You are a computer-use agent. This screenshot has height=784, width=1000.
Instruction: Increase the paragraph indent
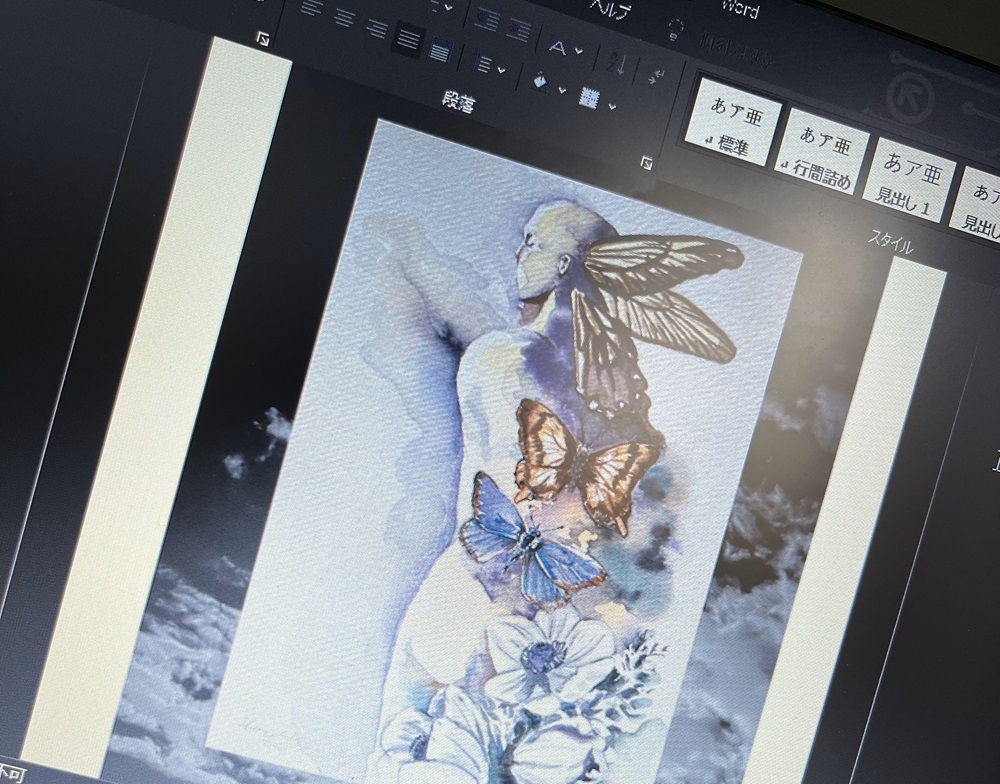click(518, 30)
